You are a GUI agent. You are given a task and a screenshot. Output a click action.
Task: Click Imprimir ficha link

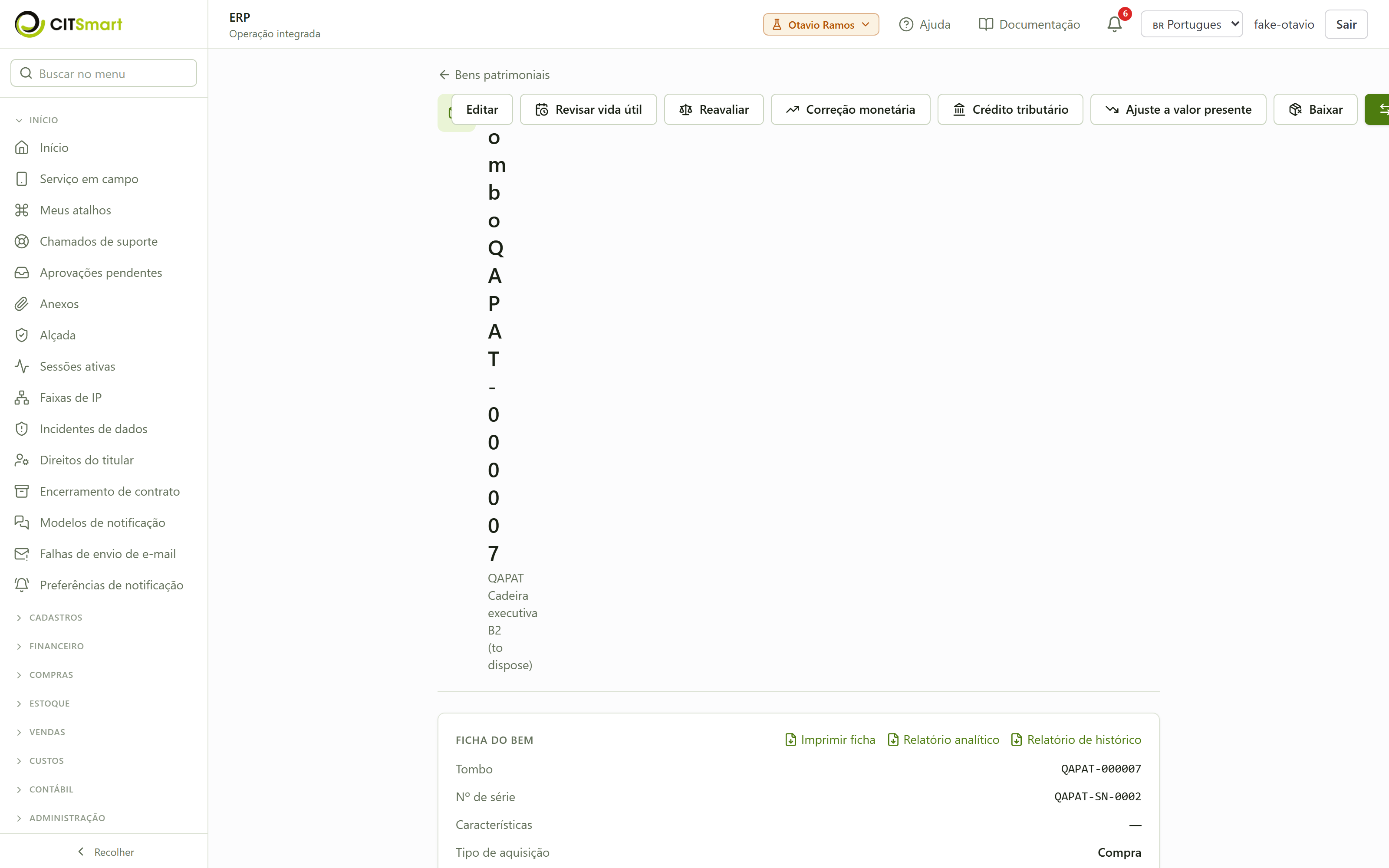click(830, 740)
